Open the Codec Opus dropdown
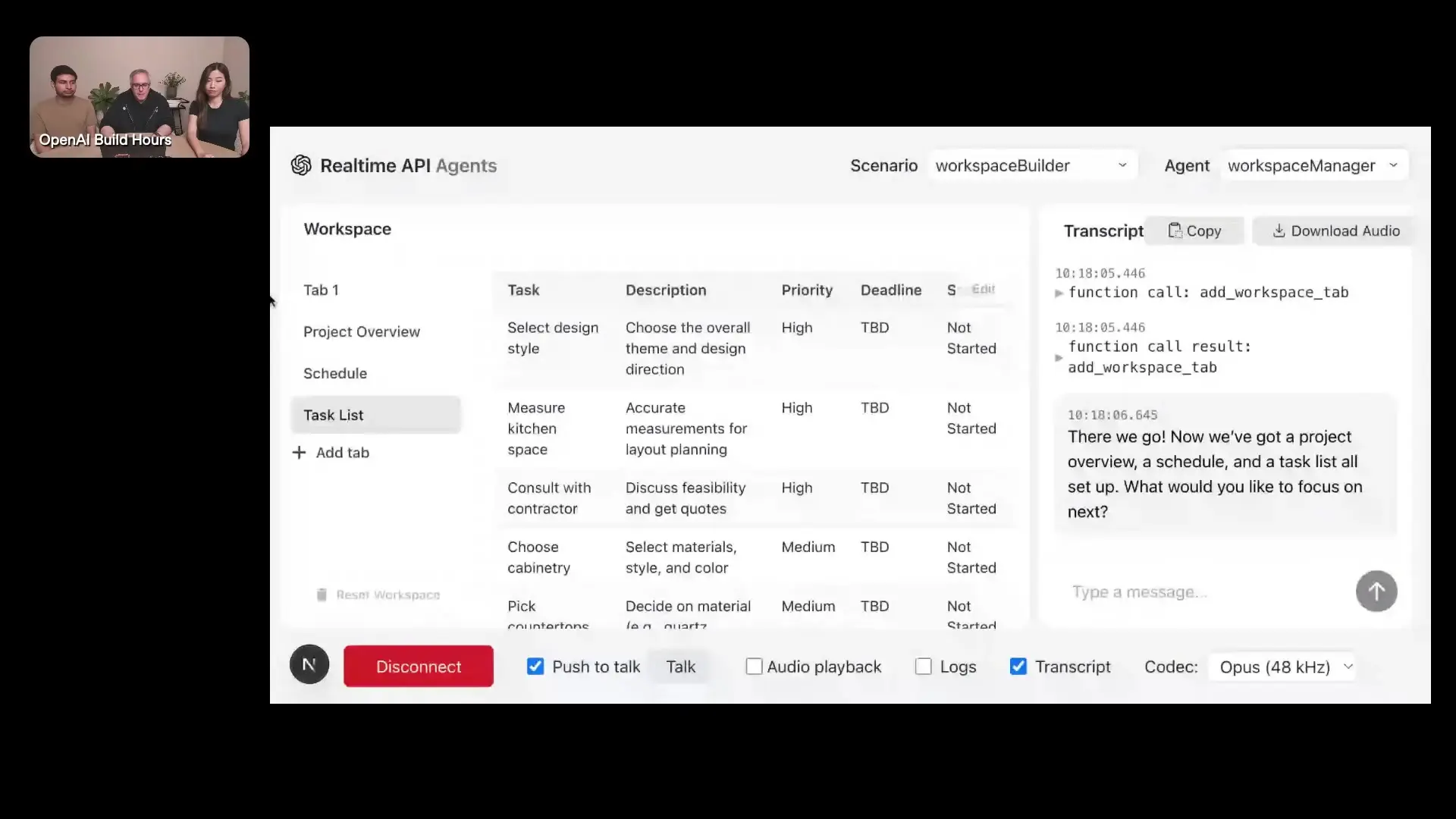The image size is (1456, 819). (x=1283, y=667)
